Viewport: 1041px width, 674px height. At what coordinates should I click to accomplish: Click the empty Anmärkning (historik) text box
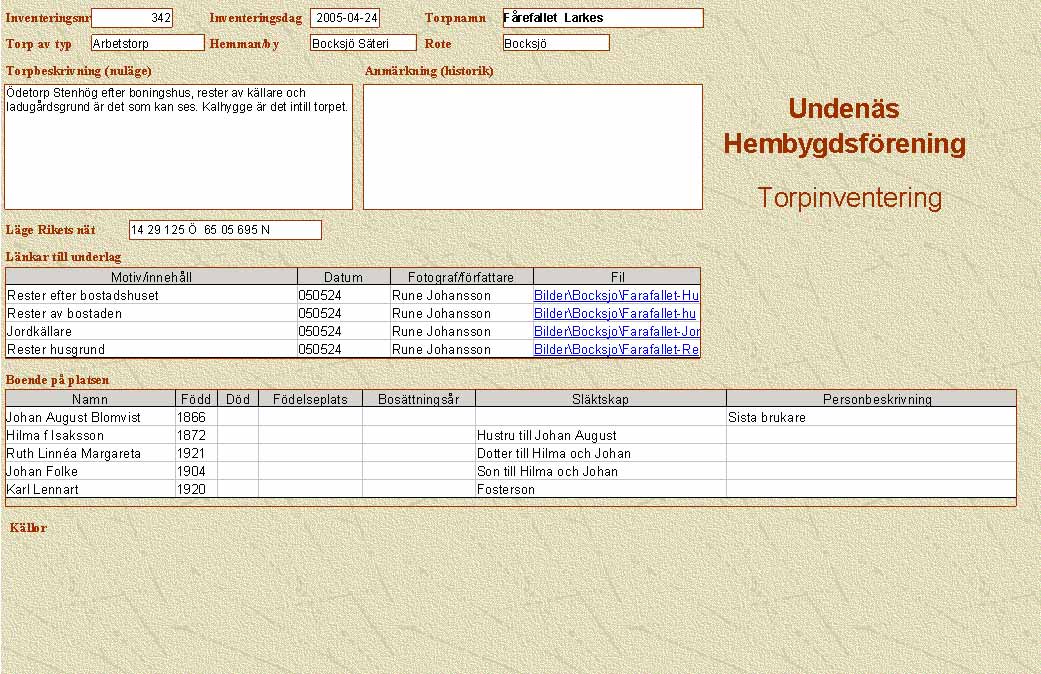click(532, 146)
